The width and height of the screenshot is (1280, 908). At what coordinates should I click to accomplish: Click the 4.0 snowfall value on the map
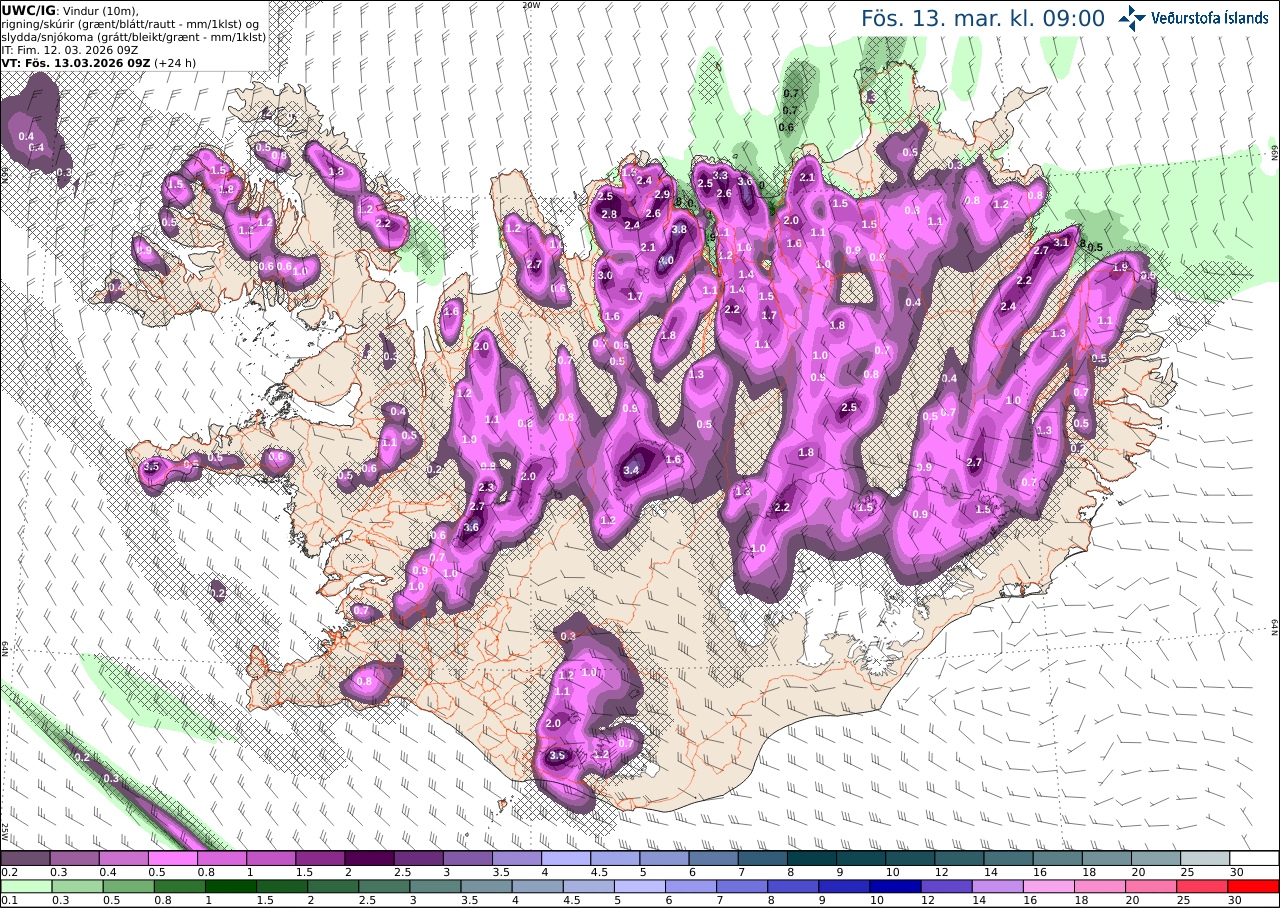click(666, 261)
